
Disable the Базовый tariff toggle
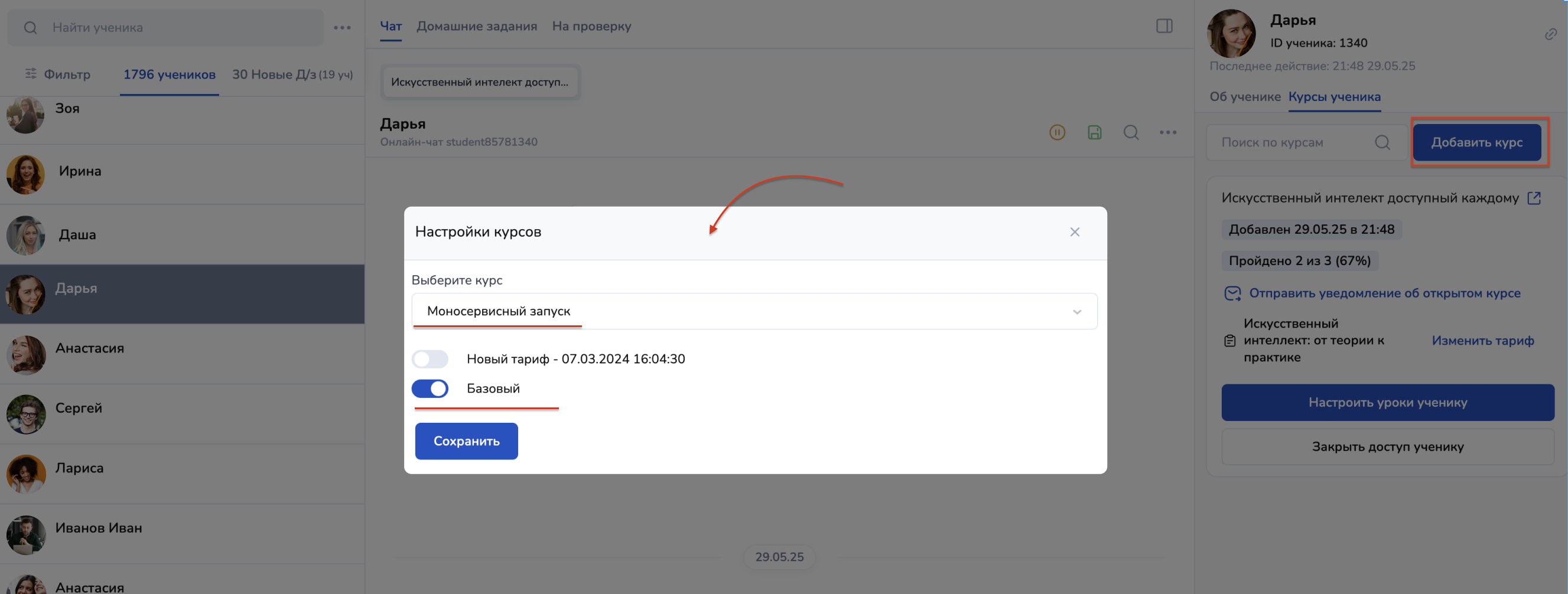pos(430,389)
